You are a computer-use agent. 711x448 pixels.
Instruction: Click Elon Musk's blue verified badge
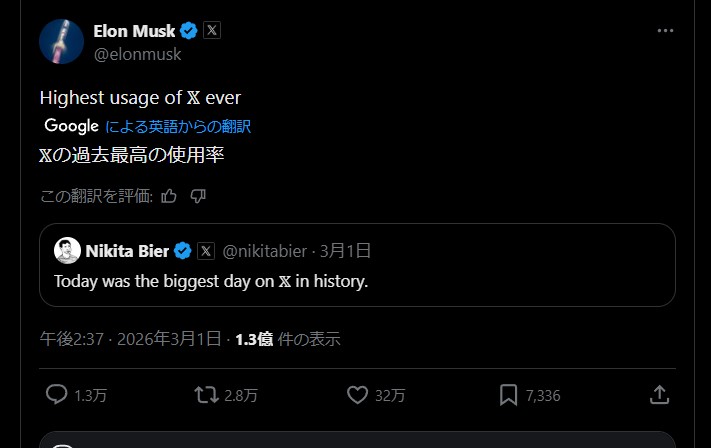point(189,31)
